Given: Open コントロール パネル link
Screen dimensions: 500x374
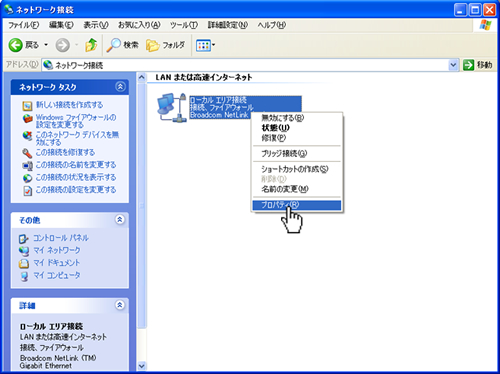Looking at the screenshot, I should [x=61, y=238].
